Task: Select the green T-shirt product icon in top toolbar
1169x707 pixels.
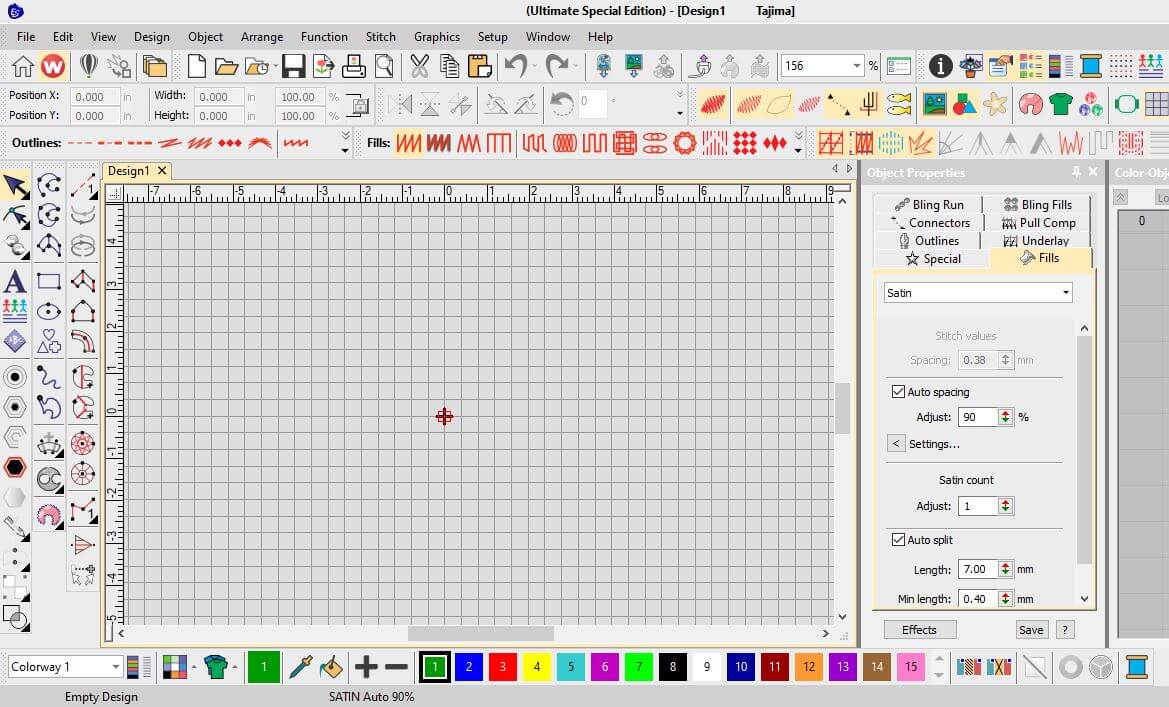Action: pos(1060,104)
